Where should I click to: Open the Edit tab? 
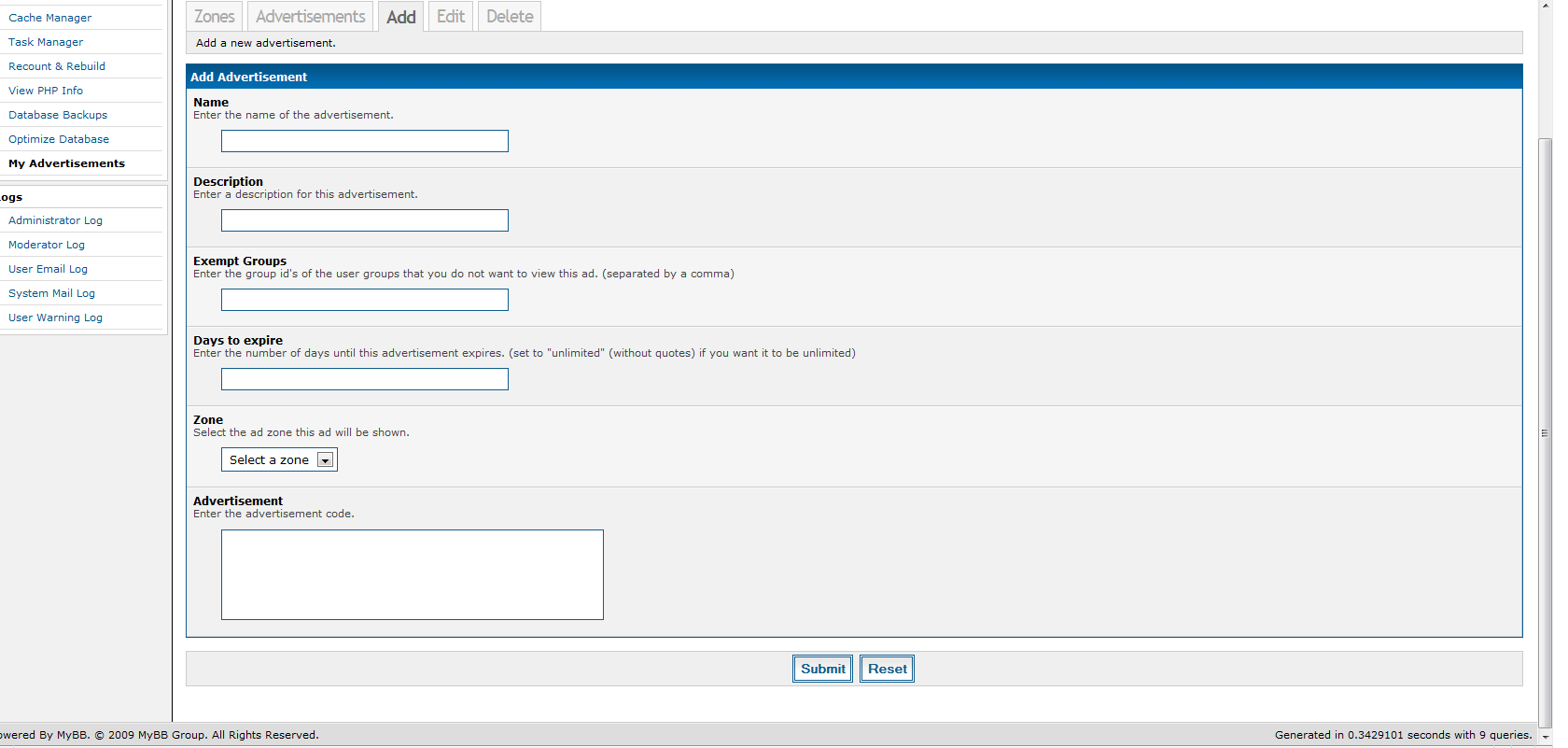coord(451,17)
